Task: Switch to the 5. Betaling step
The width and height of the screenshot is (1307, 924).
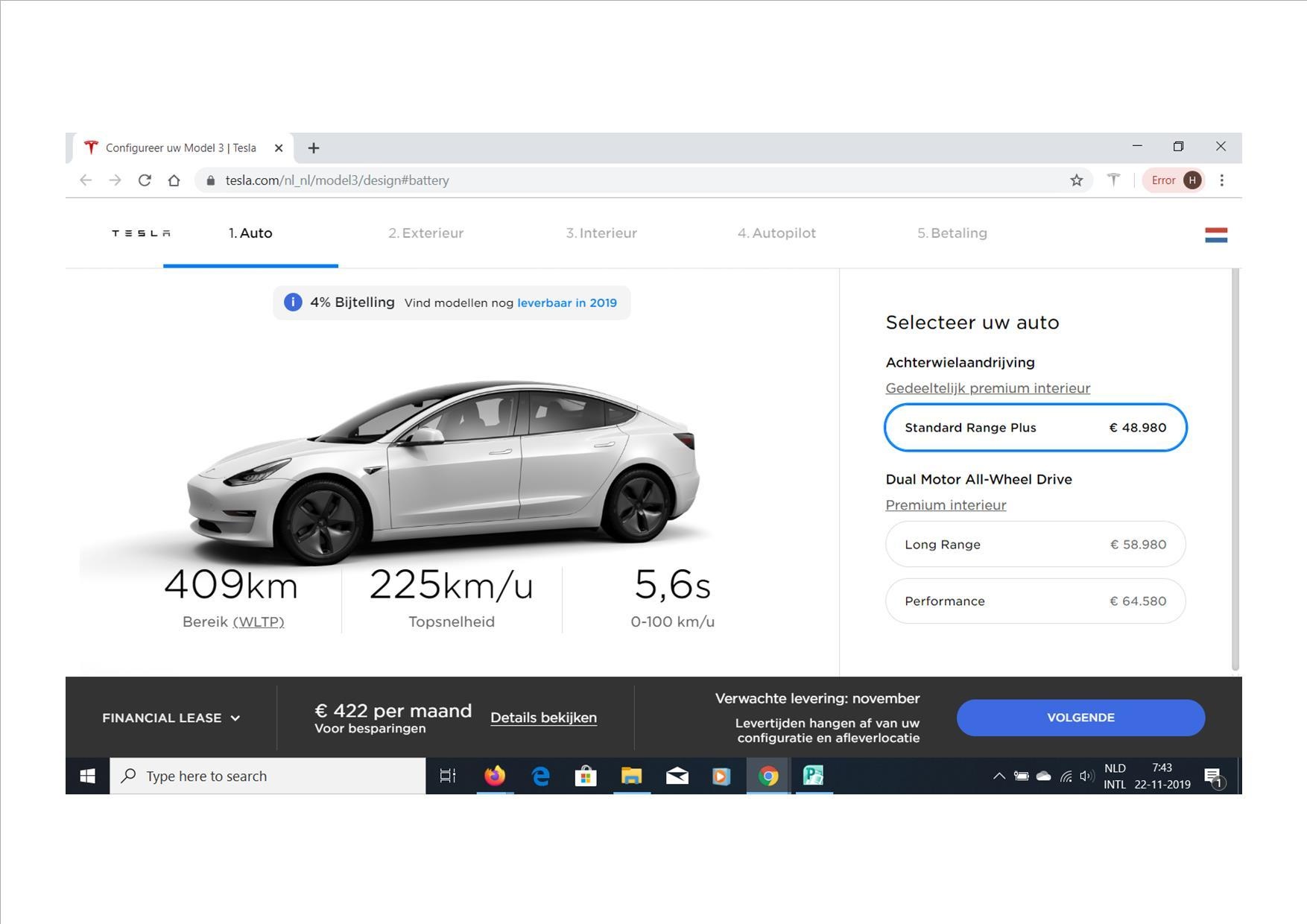Action: pyautogui.click(x=952, y=233)
